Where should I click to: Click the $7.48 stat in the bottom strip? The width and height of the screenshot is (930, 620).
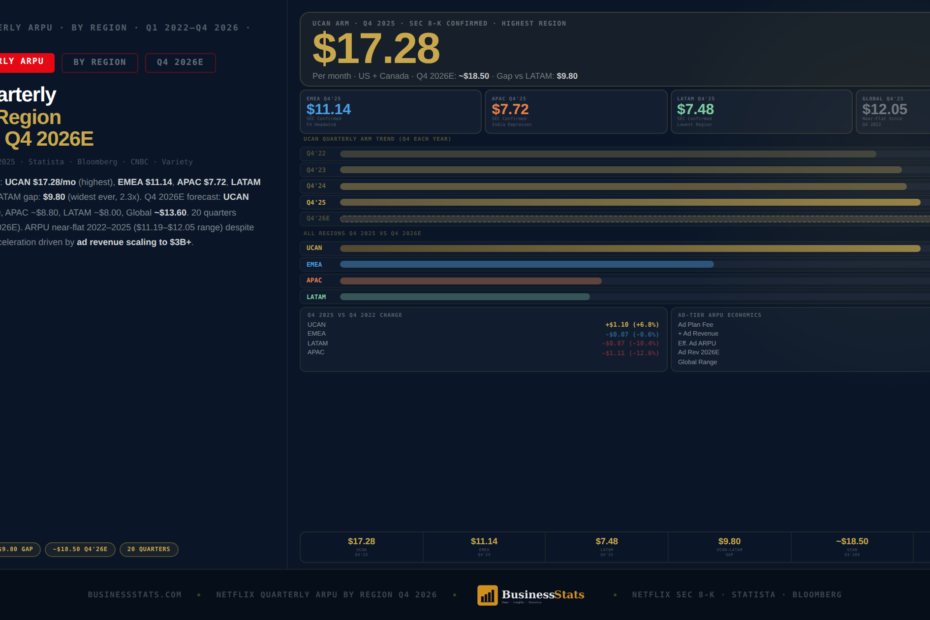click(x=607, y=546)
